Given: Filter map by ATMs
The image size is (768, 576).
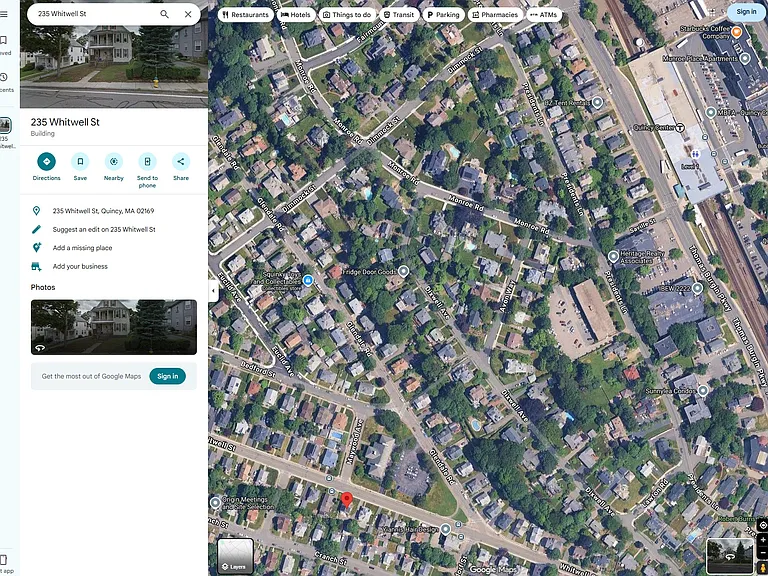Looking at the screenshot, I should click(x=544, y=15).
